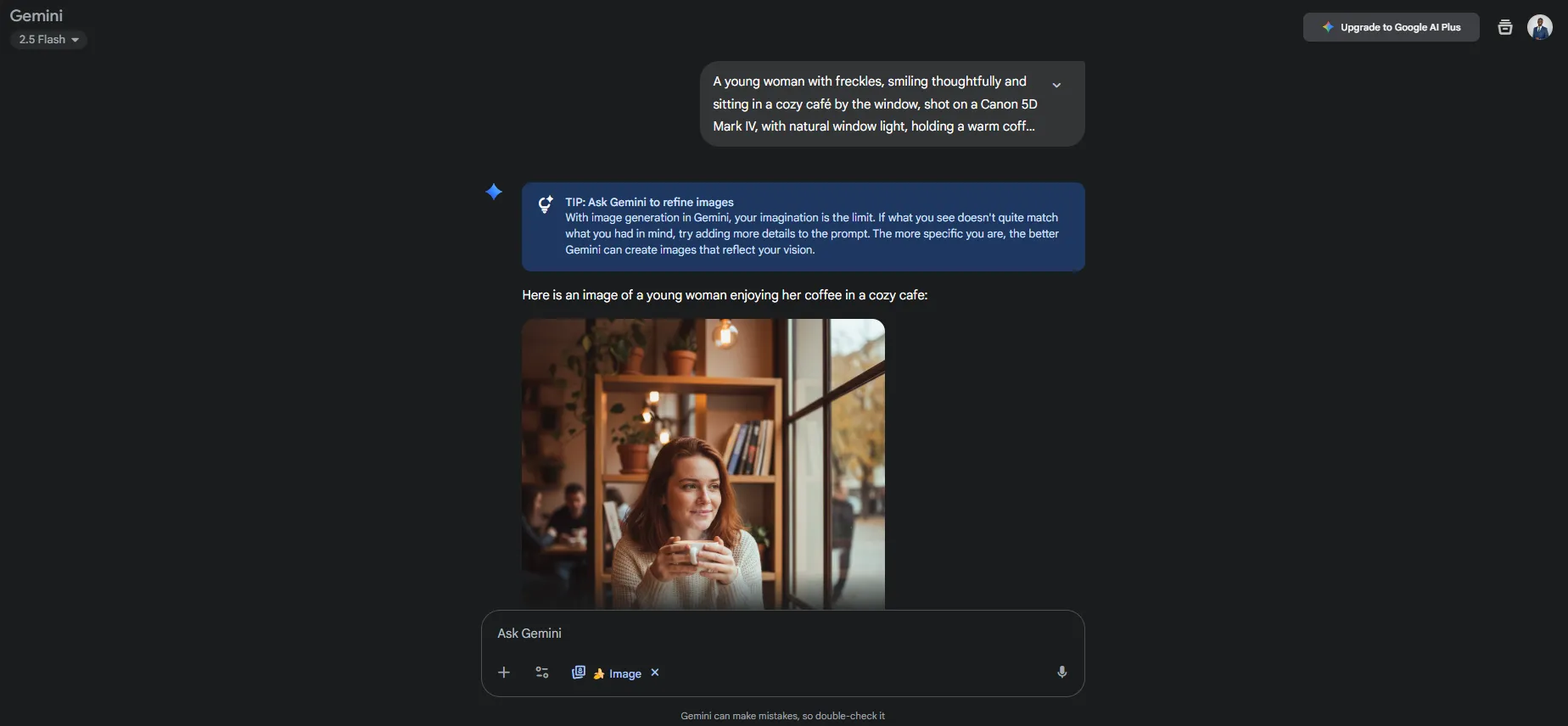The image size is (1568, 726).
Task: Deselect the Image tool with the X
Action: (x=655, y=673)
